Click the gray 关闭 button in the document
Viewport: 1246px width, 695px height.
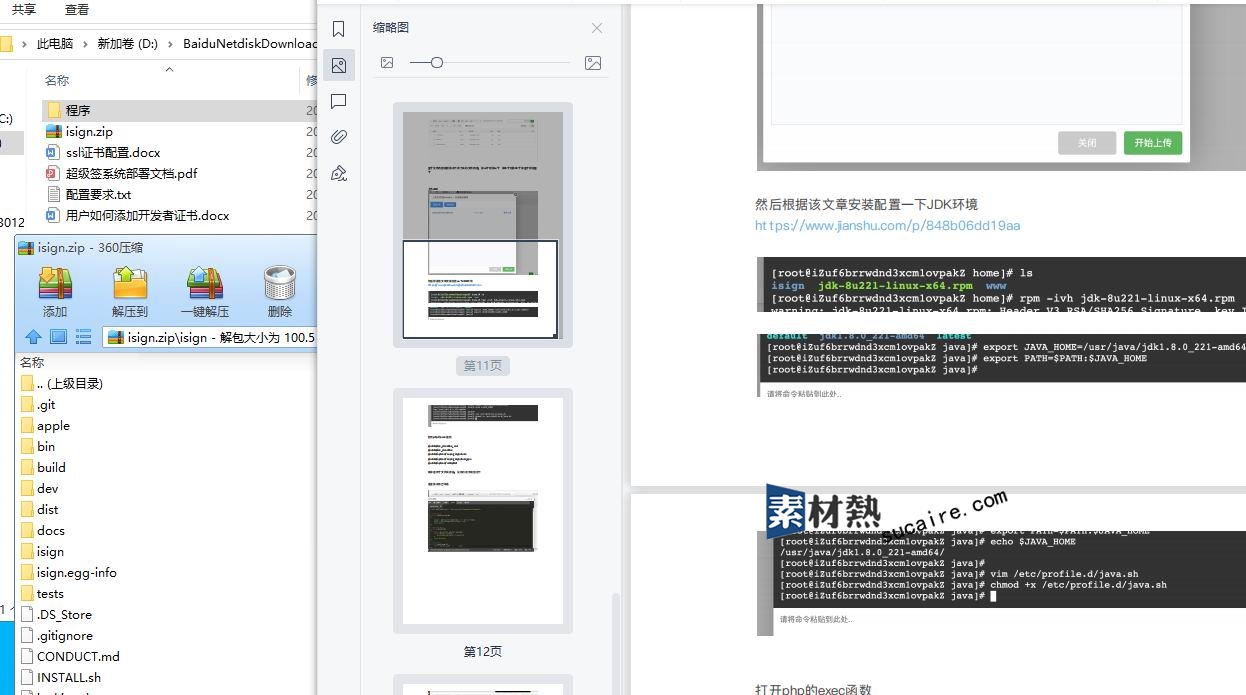1087,143
